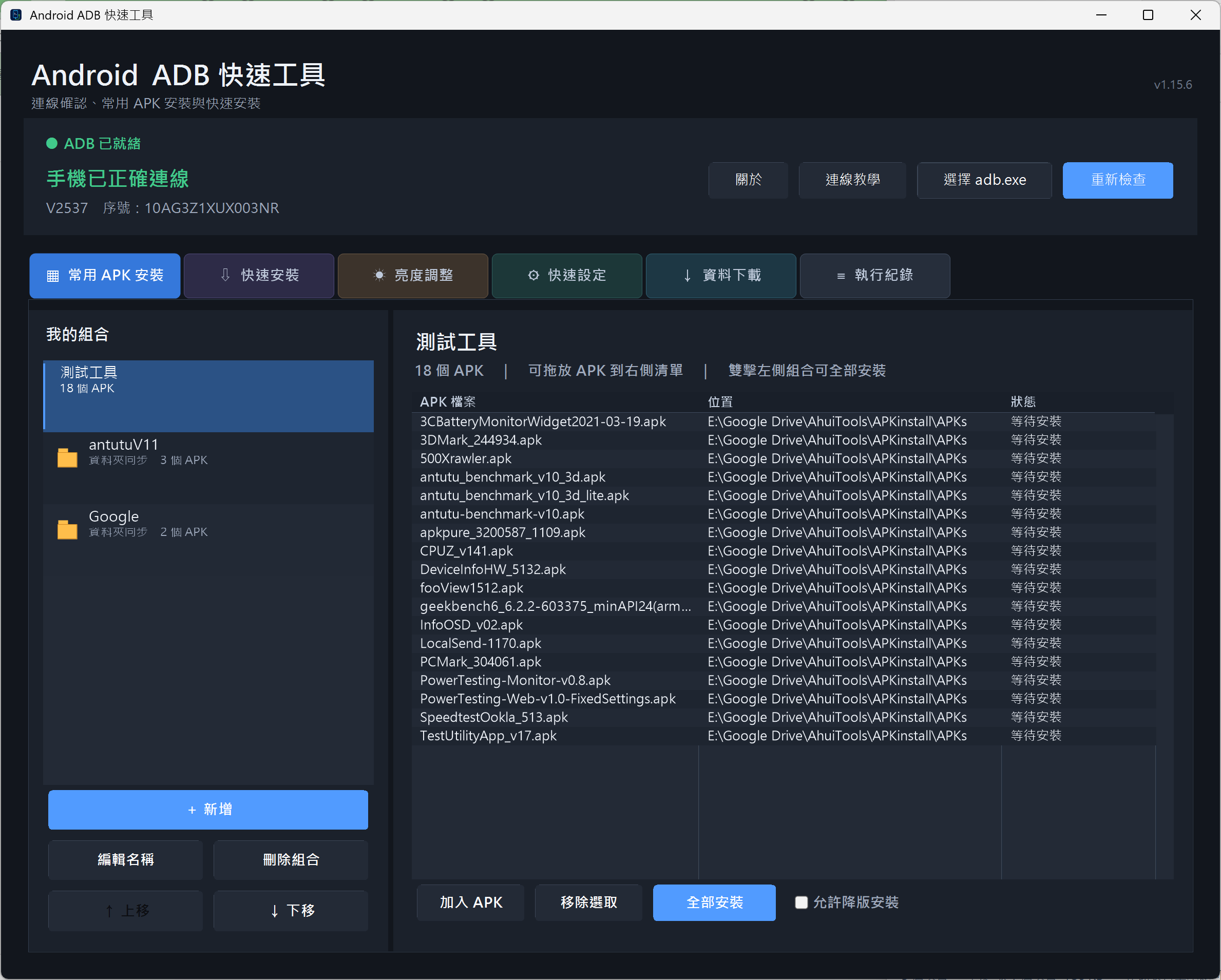Select the fooView1512.apk row
This screenshot has width=1221, height=980.
(784, 588)
